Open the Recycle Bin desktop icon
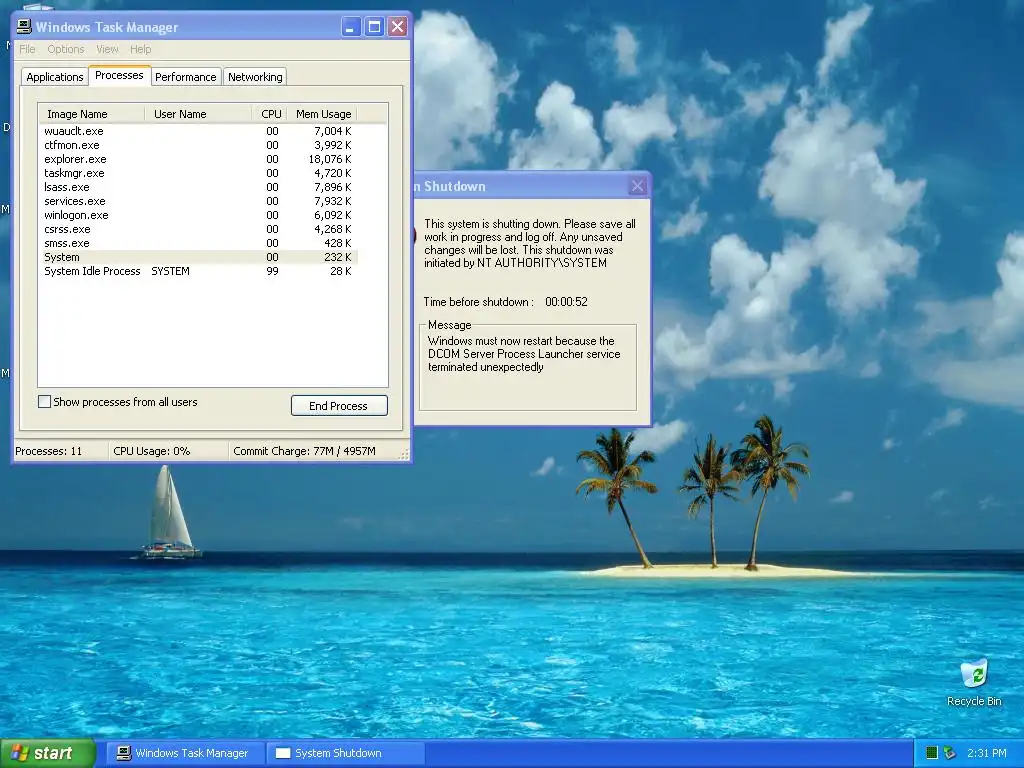 click(x=974, y=682)
